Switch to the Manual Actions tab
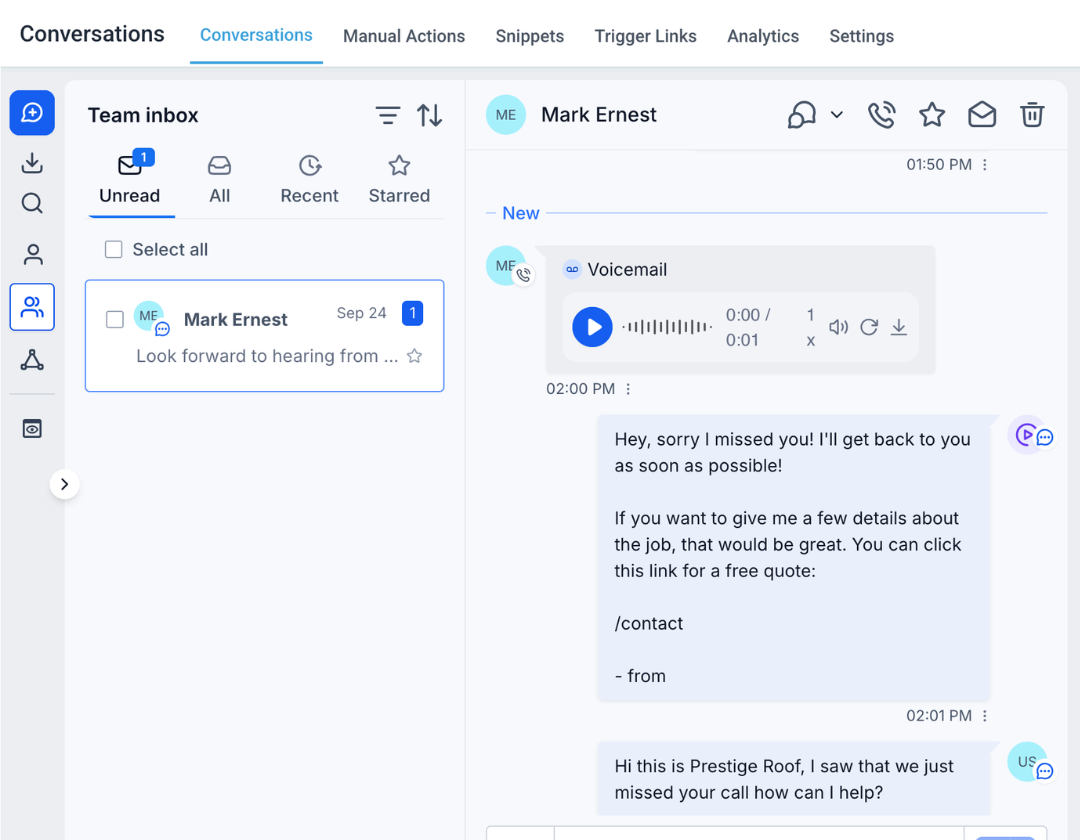 click(404, 36)
